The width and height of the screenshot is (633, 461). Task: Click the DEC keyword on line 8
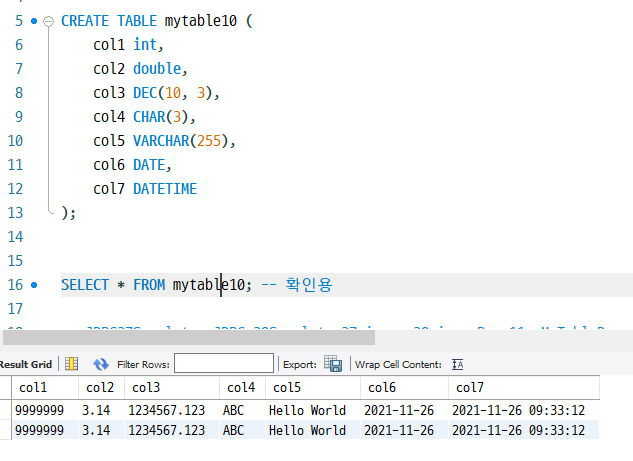click(x=145, y=93)
